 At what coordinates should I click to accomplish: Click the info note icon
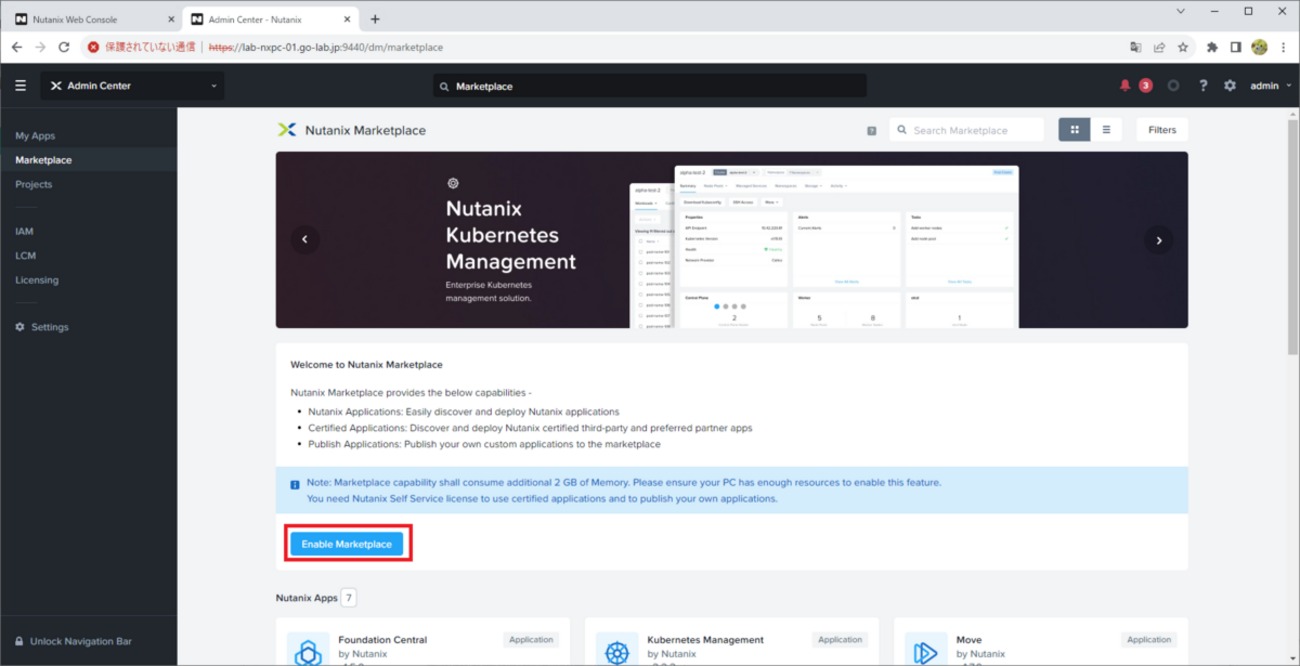pos(295,485)
